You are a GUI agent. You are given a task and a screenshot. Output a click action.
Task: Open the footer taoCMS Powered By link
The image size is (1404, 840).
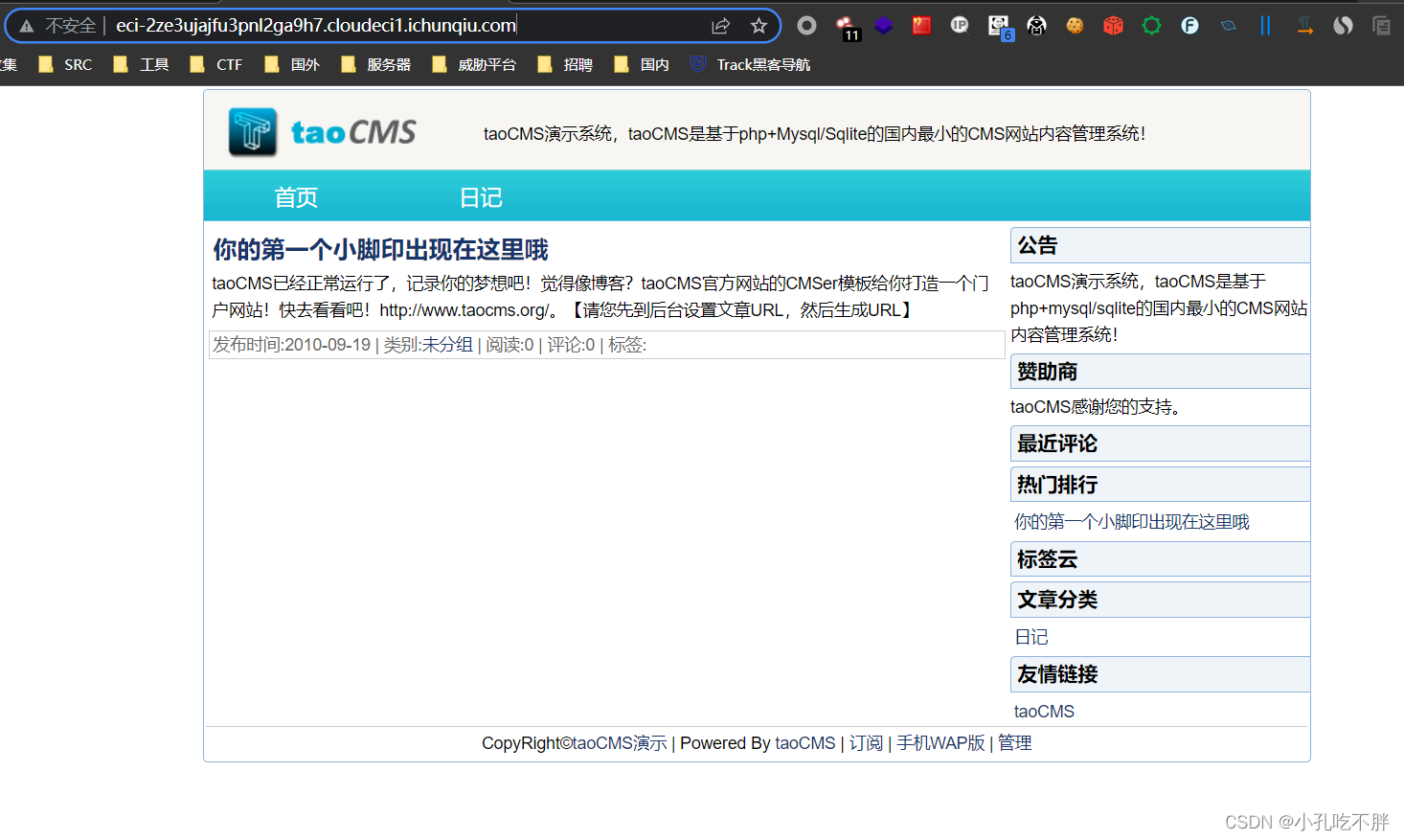[805, 743]
